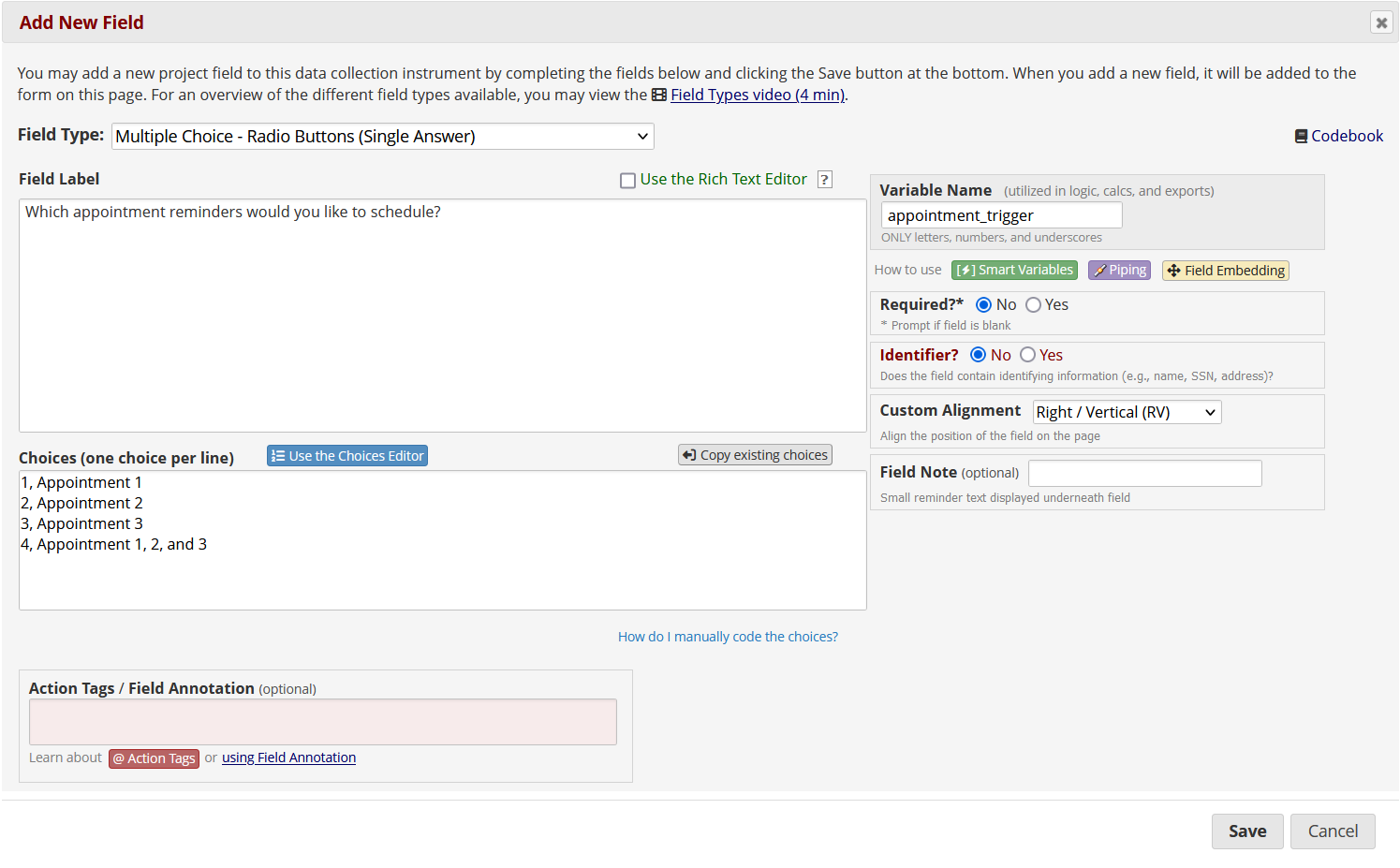This screenshot has height=868, width=1400.
Task: Click choice line '4, Appointment 1, 2, and 3'
Action: coord(113,544)
